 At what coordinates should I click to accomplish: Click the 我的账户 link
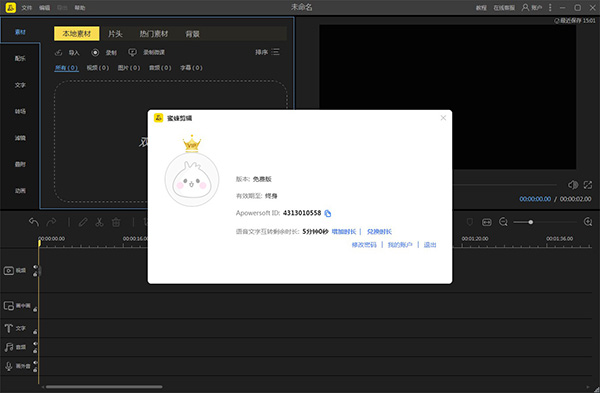[x=400, y=245]
